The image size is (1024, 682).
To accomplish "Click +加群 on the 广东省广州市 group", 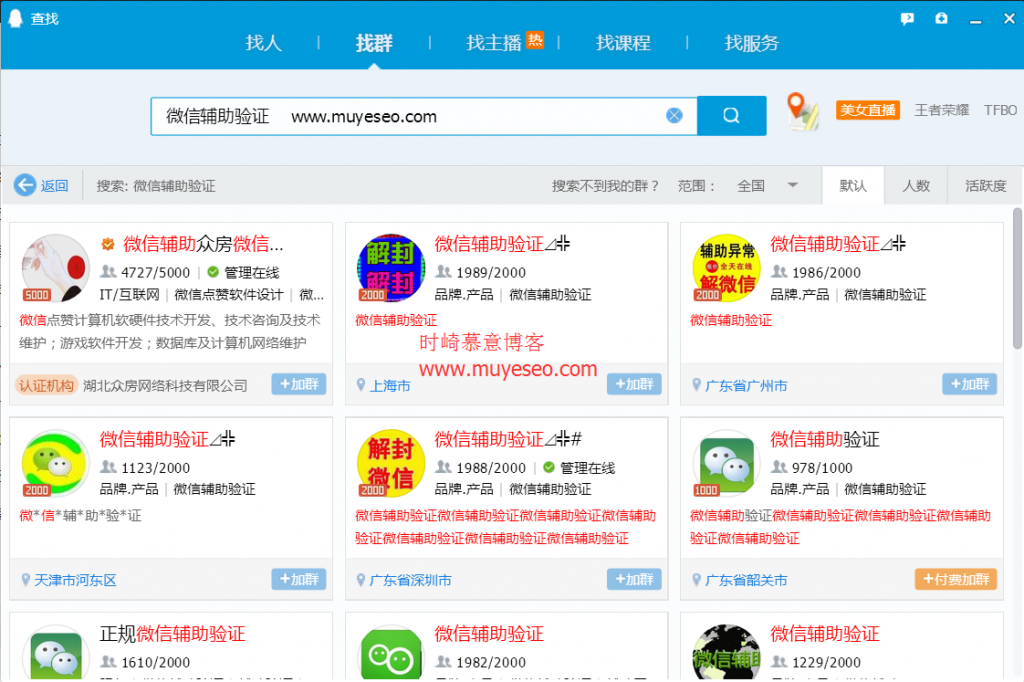I will [x=970, y=384].
